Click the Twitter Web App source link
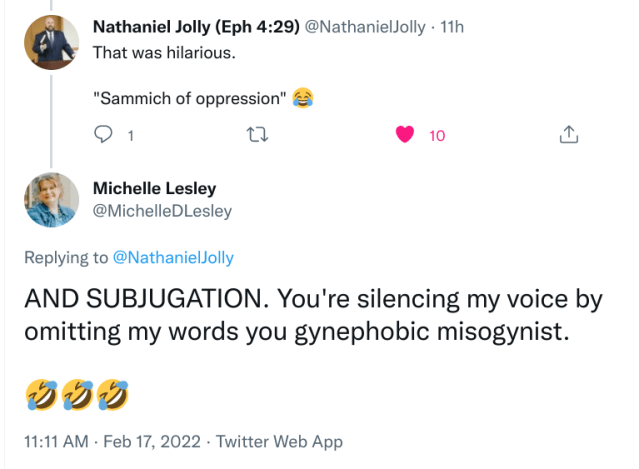 [279, 442]
